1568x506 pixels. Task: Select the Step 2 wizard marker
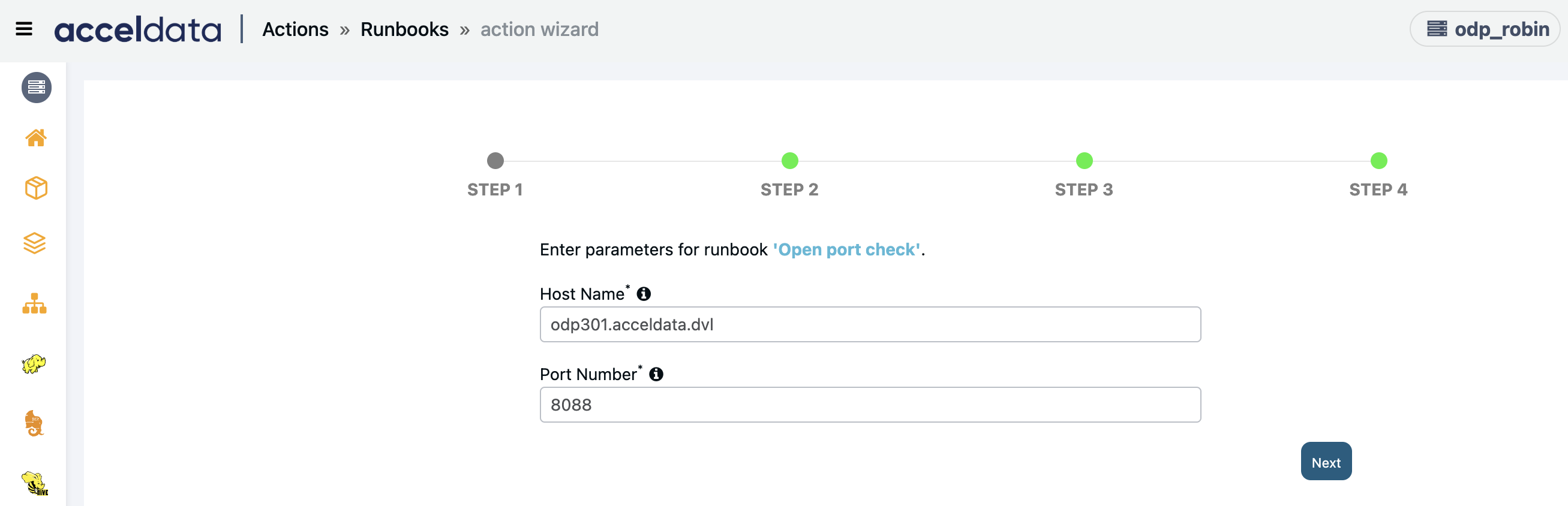point(789,161)
